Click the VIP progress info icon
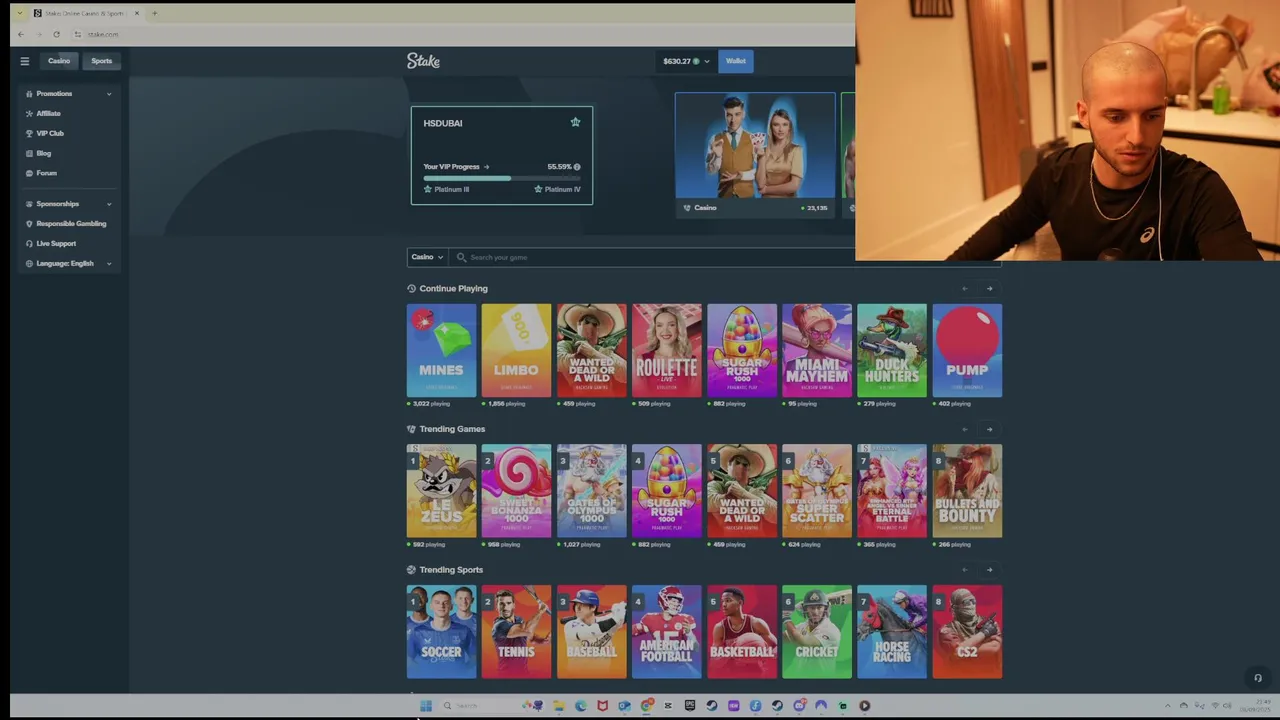Screen dimensions: 1280x720 (x=577, y=167)
